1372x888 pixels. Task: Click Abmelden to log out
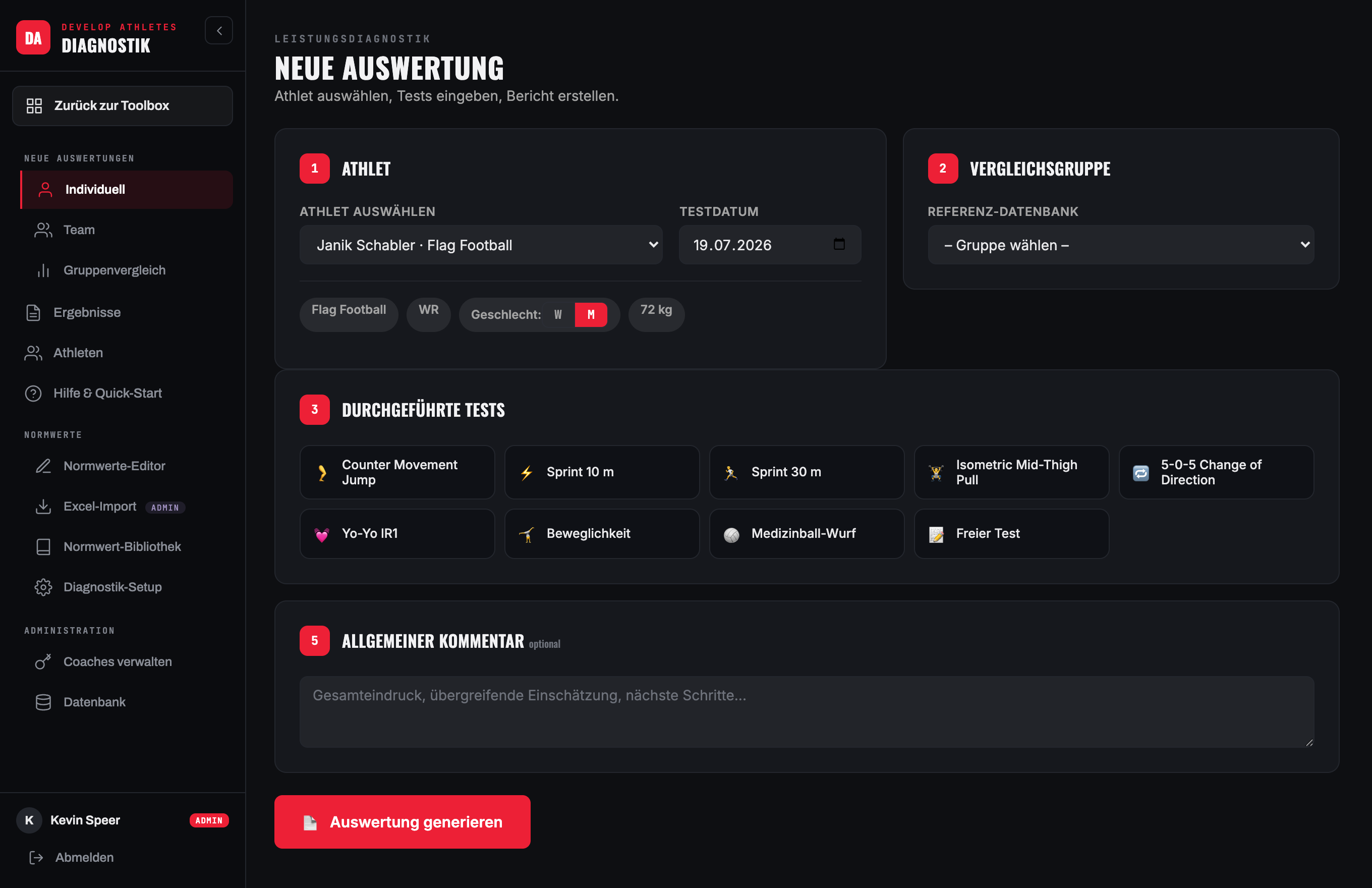(x=123, y=857)
